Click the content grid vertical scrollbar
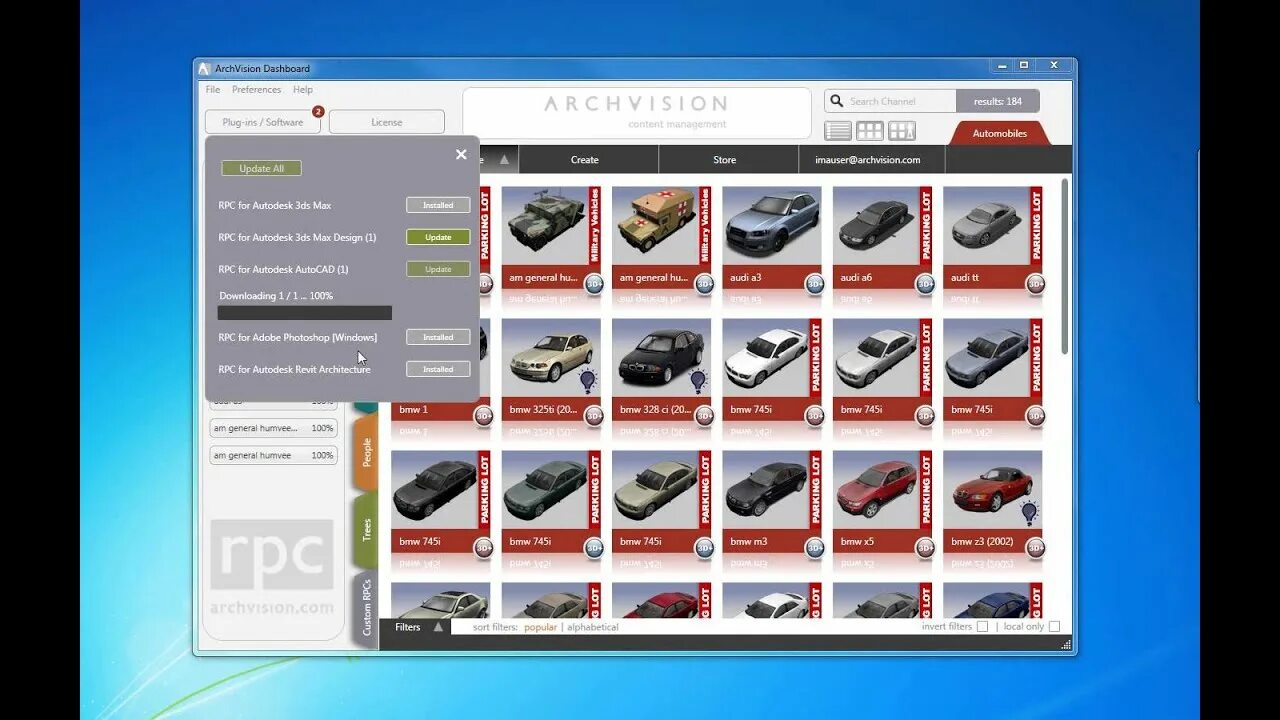This screenshot has height=720, width=1280. coord(1064,265)
